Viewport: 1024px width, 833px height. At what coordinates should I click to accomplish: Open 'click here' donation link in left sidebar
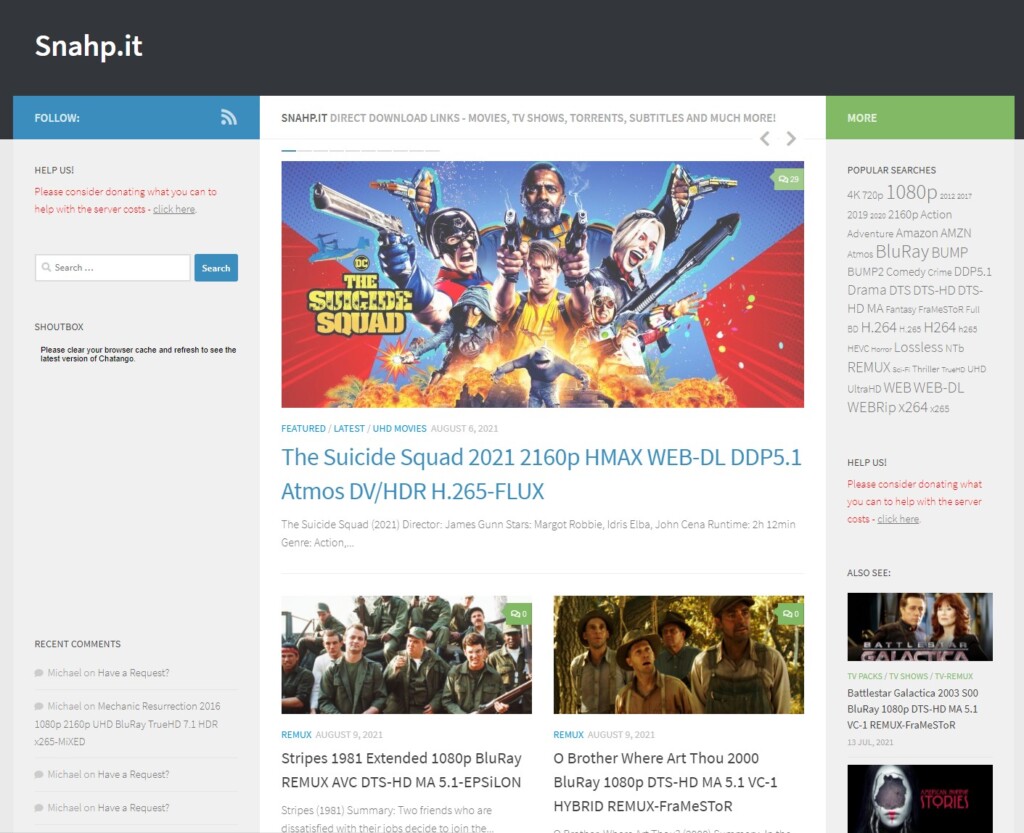174,209
